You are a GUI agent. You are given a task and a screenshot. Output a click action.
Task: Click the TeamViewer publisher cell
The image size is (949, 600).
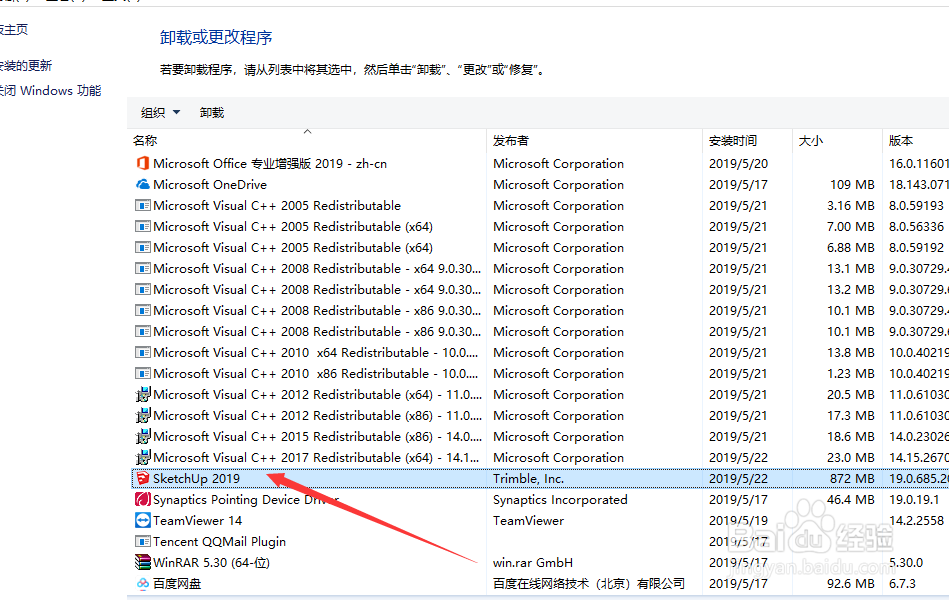[528, 520]
